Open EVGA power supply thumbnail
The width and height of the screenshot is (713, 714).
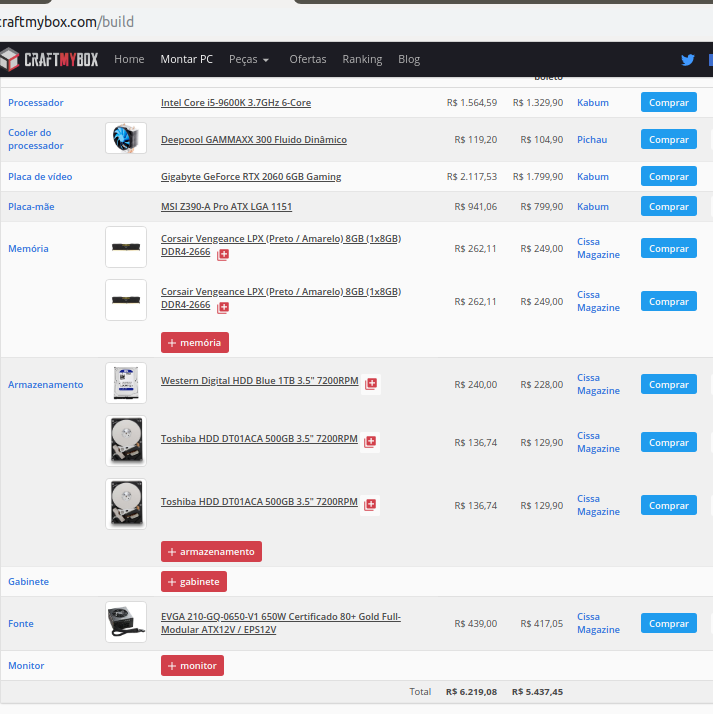click(x=126, y=622)
